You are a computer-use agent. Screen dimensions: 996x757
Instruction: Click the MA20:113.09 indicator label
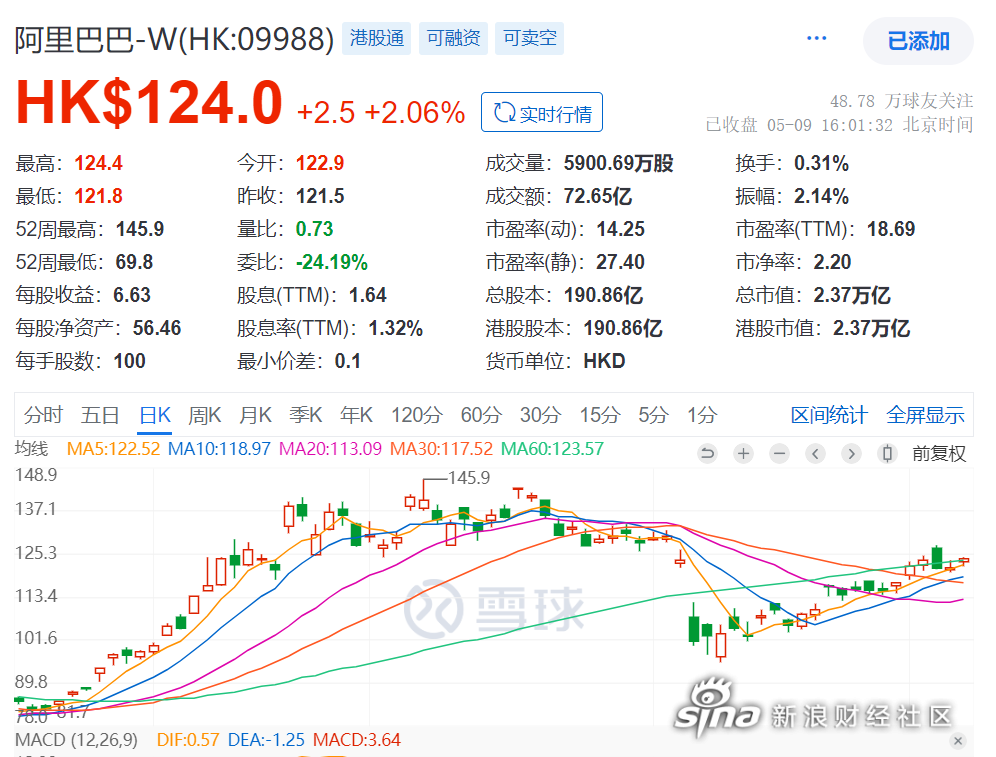pos(330,450)
